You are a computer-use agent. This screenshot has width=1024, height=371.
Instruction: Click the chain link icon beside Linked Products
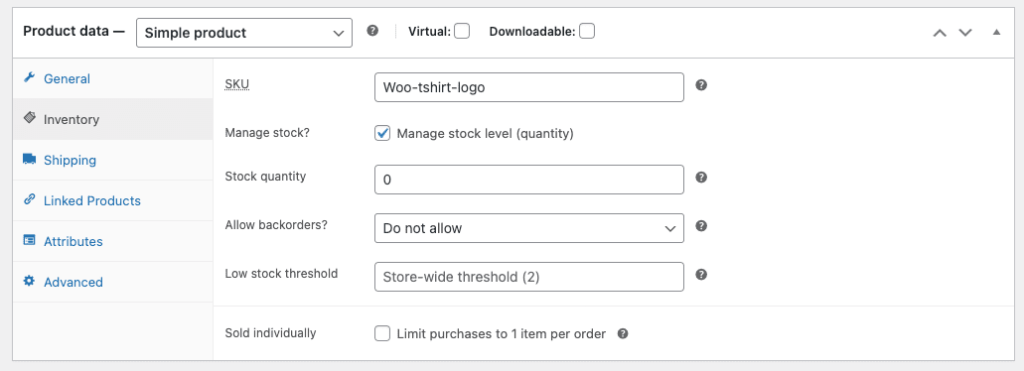tap(29, 200)
